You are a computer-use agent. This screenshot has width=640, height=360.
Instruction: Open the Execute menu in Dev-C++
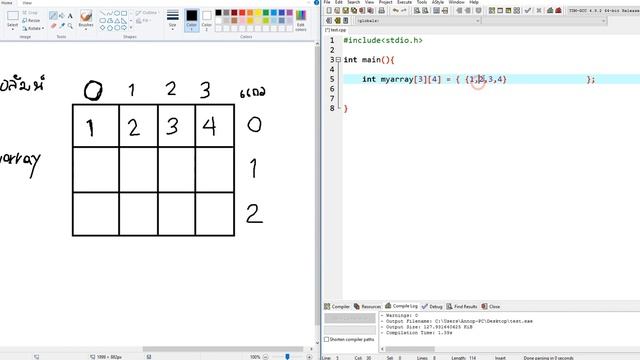click(404, 2)
